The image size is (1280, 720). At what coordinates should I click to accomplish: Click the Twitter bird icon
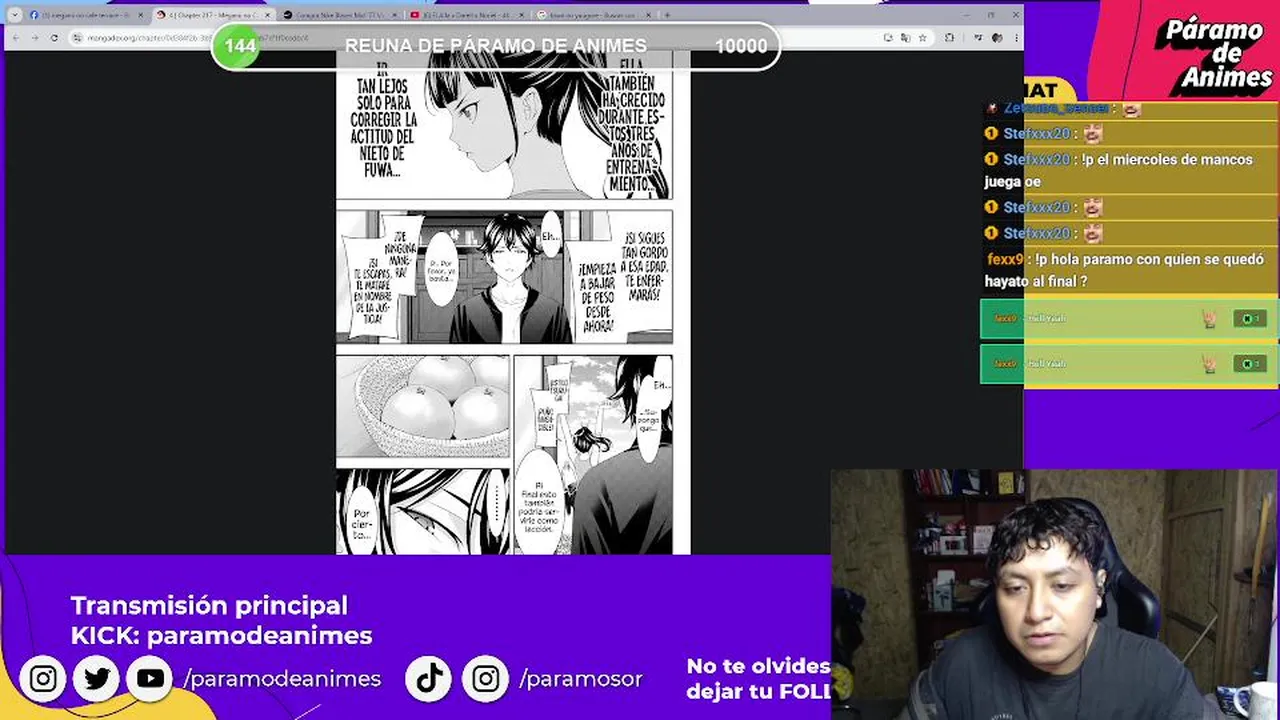click(97, 679)
